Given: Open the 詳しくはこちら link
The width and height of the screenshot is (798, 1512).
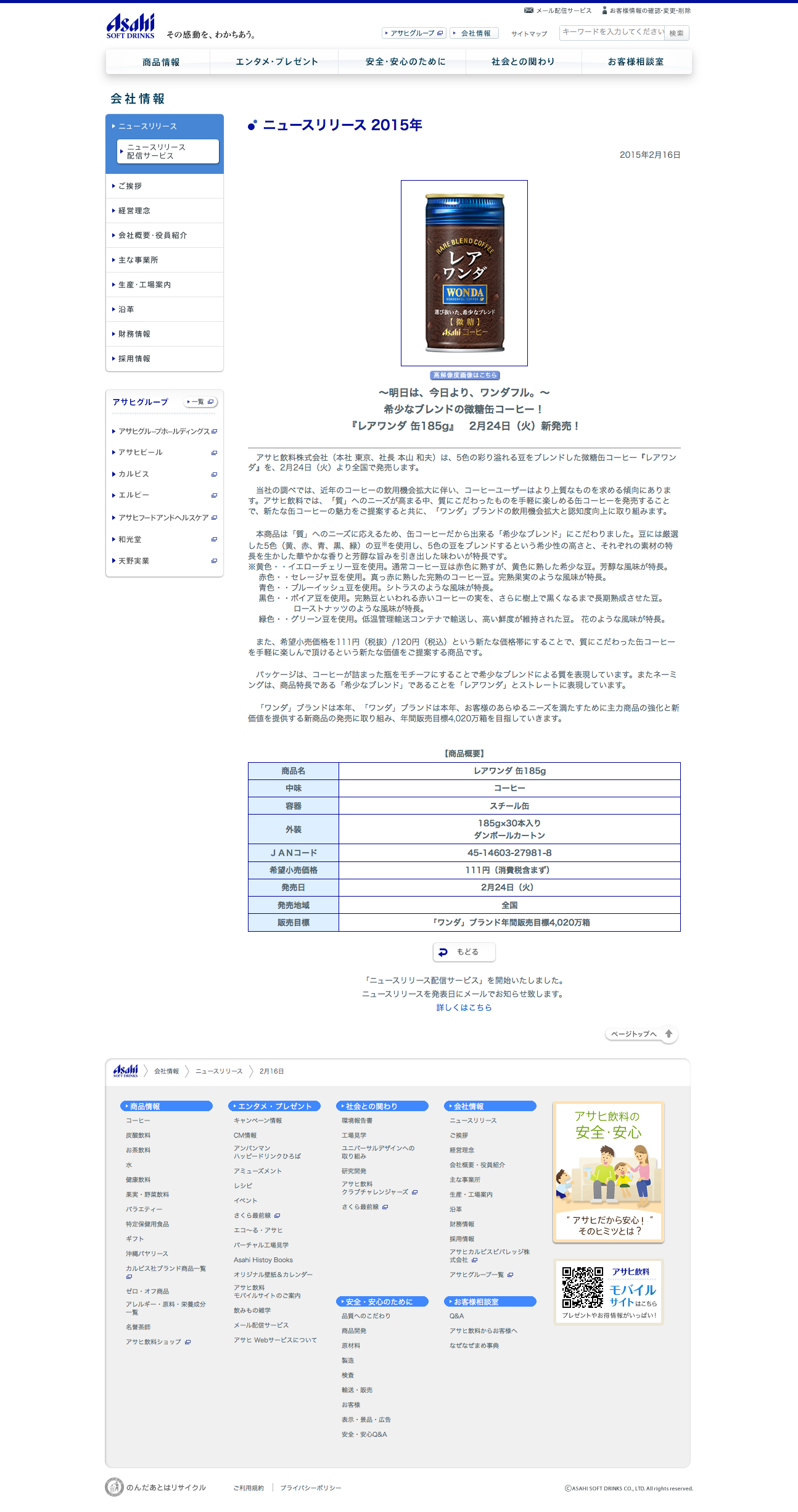Looking at the screenshot, I should coord(464,1008).
